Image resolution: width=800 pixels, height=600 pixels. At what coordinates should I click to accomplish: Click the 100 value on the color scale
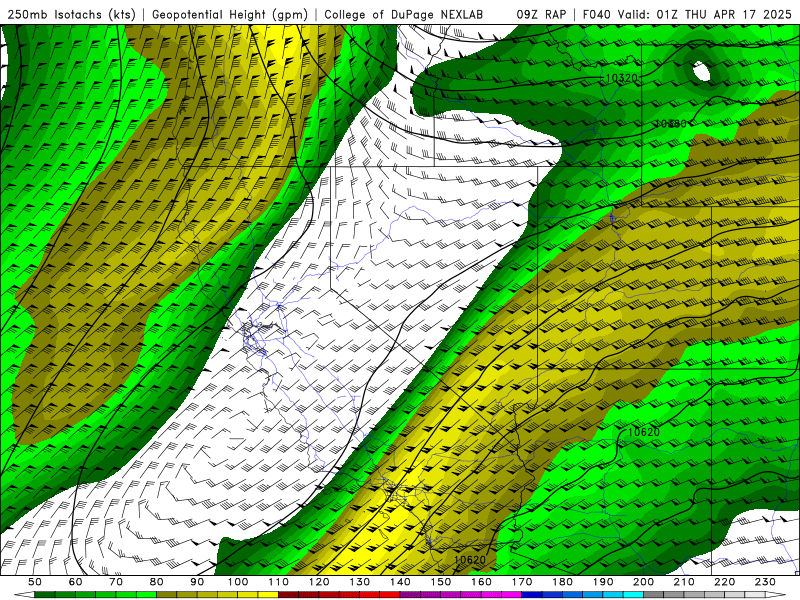click(x=238, y=582)
